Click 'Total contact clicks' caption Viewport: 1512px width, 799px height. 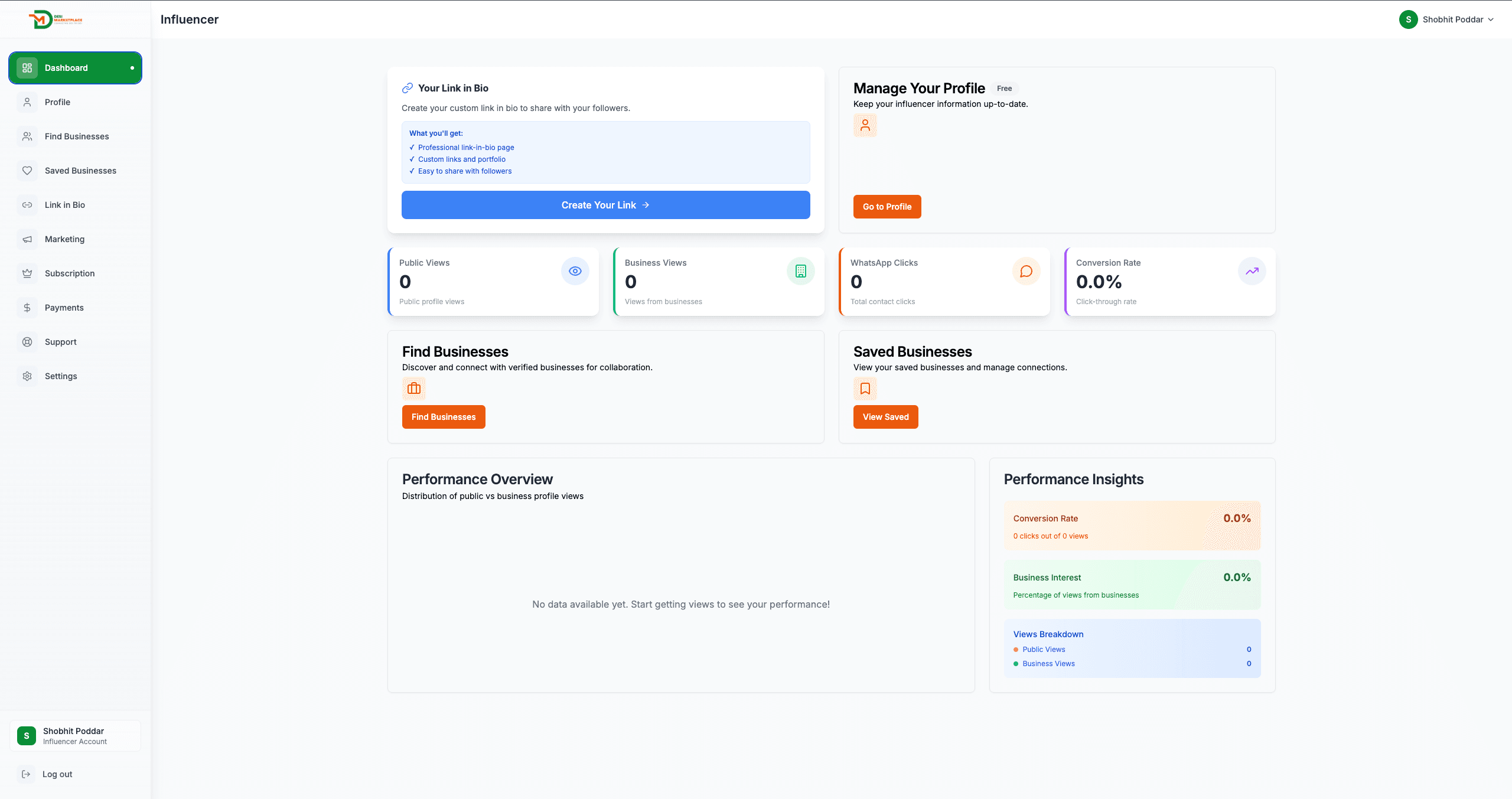[x=882, y=302]
